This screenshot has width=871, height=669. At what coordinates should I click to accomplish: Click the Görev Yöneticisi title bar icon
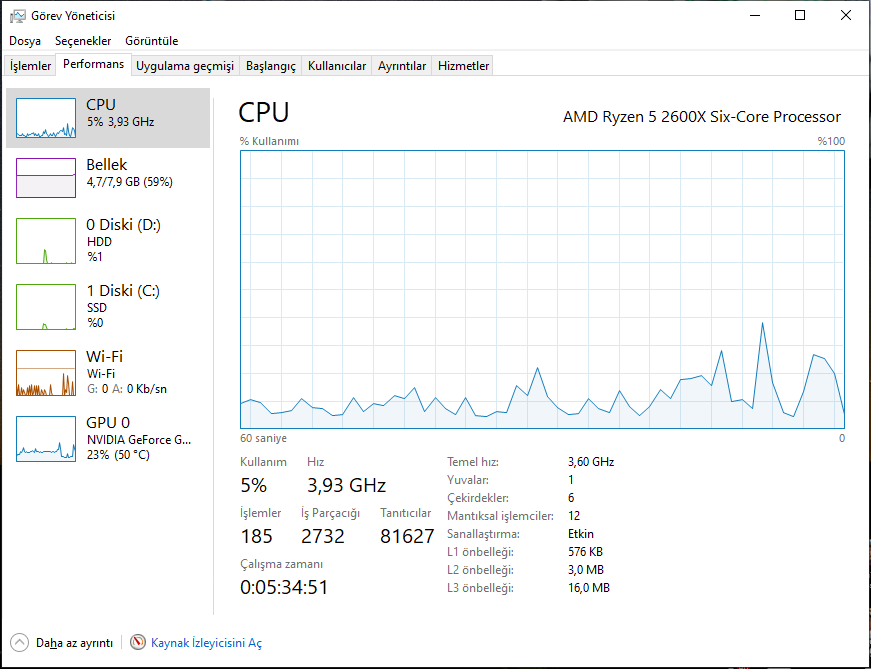(17, 16)
